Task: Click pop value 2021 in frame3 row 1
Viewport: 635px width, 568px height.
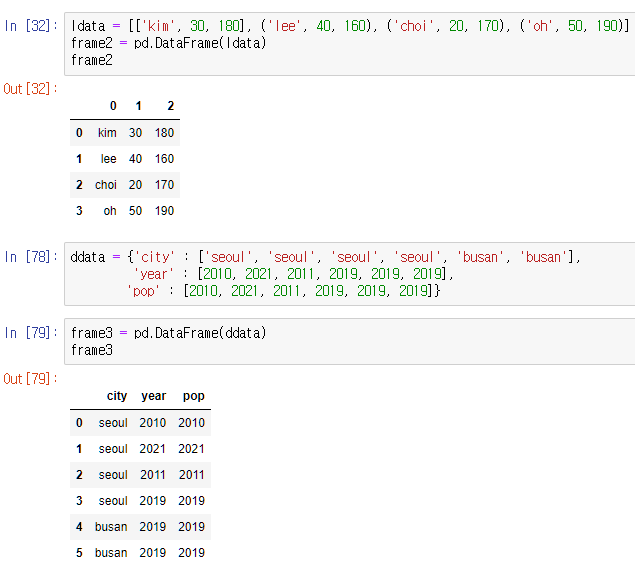Action: pyautogui.click(x=191, y=449)
